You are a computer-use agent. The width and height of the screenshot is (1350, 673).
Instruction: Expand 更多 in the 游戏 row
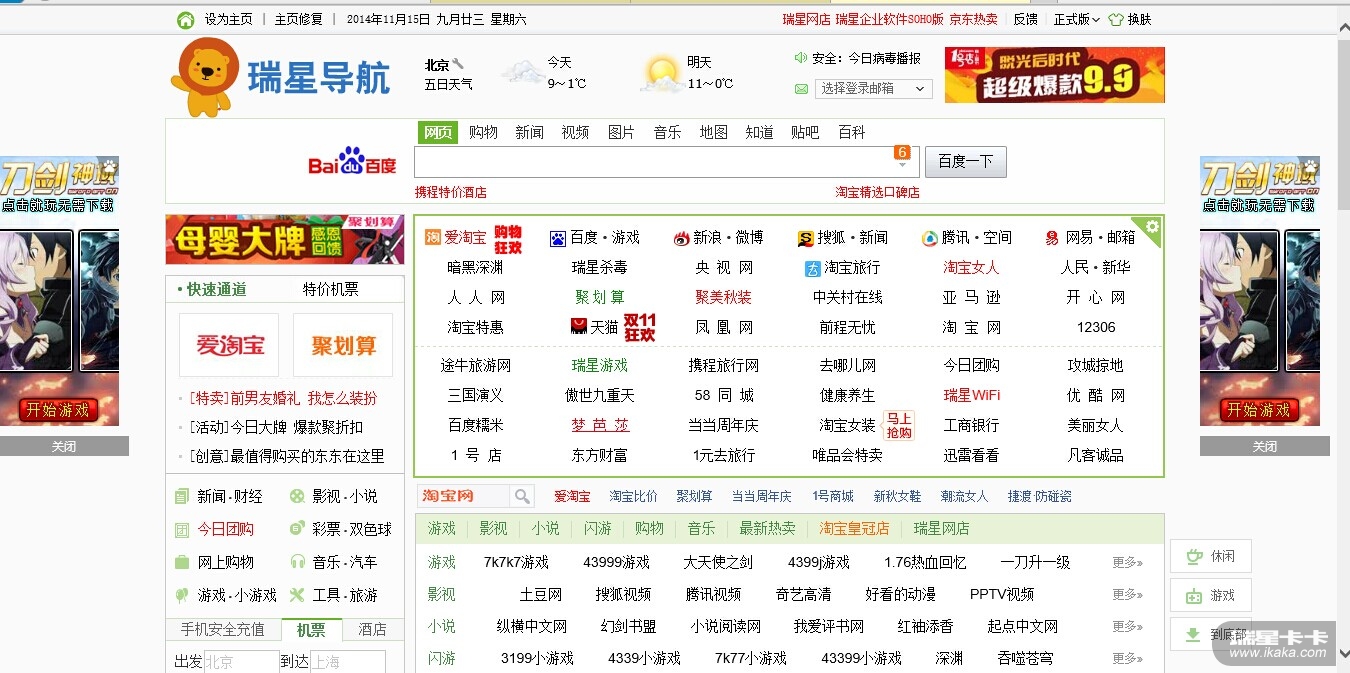[1127, 563]
